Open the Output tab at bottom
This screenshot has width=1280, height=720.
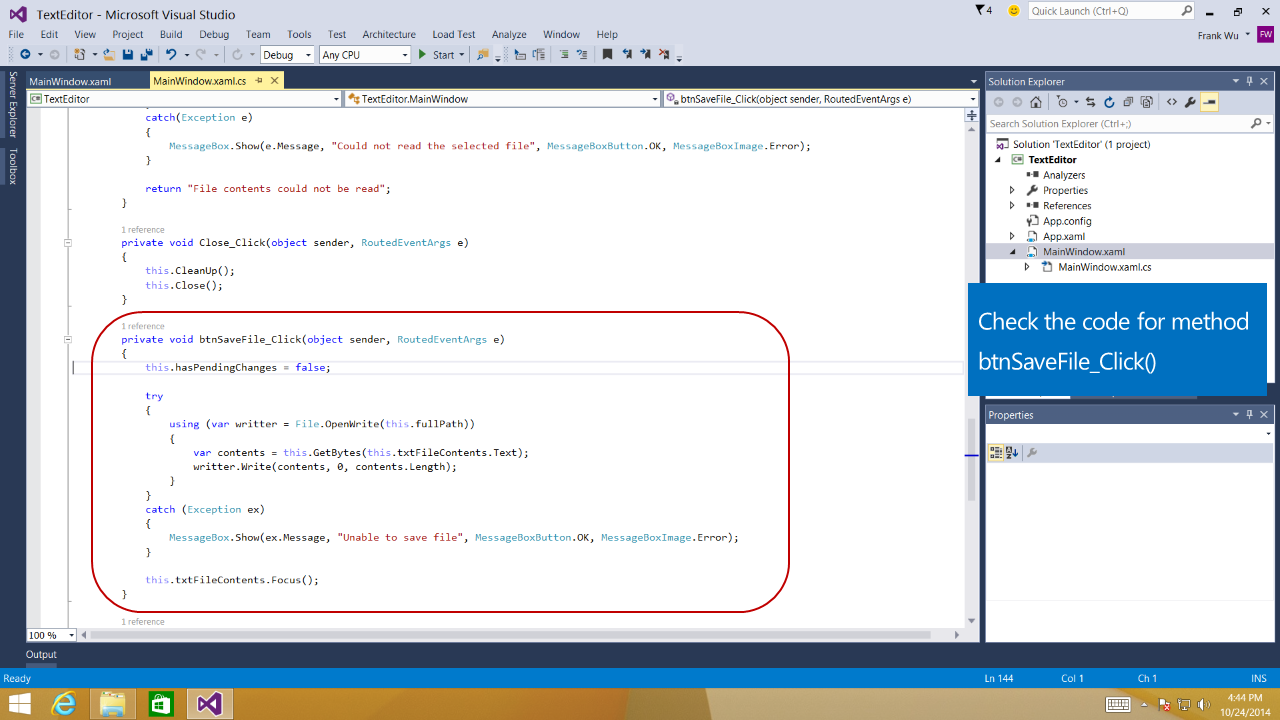coord(41,654)
